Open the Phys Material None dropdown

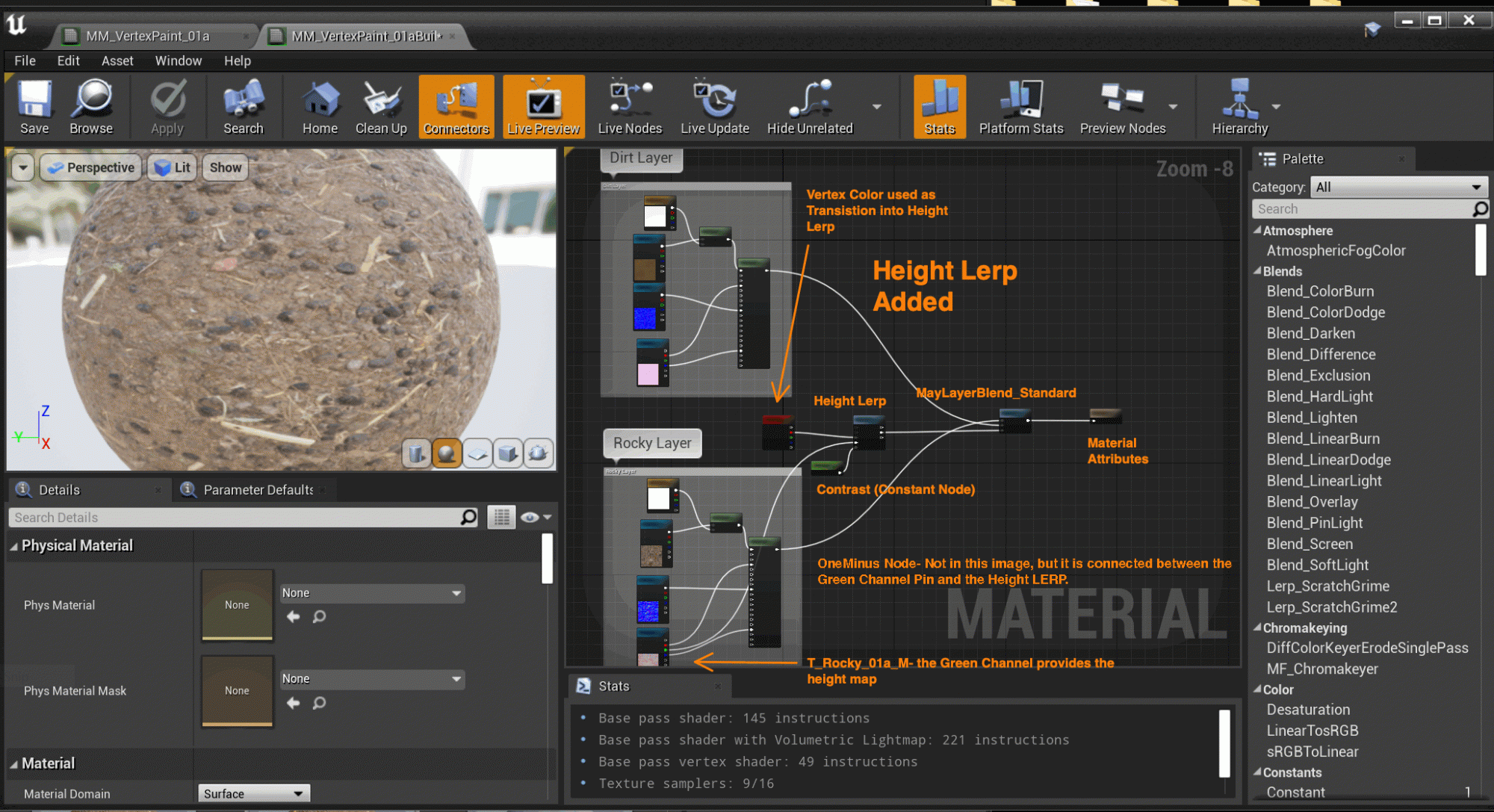[372, 593]
